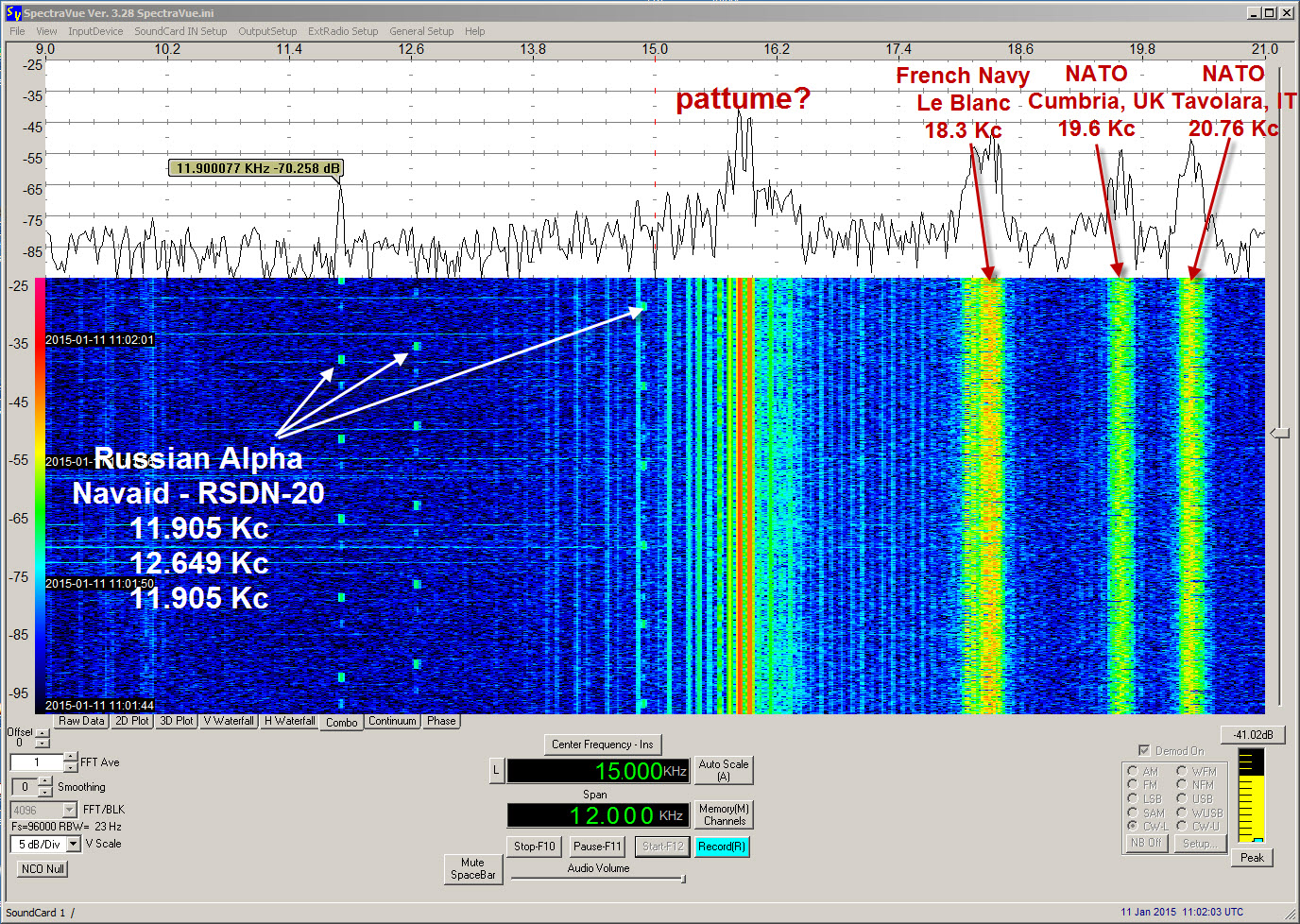The width and height of the screenshot is (1300, 924).
Task: Click the Auto Scale (A) button
Action: (x=724, y=770)
